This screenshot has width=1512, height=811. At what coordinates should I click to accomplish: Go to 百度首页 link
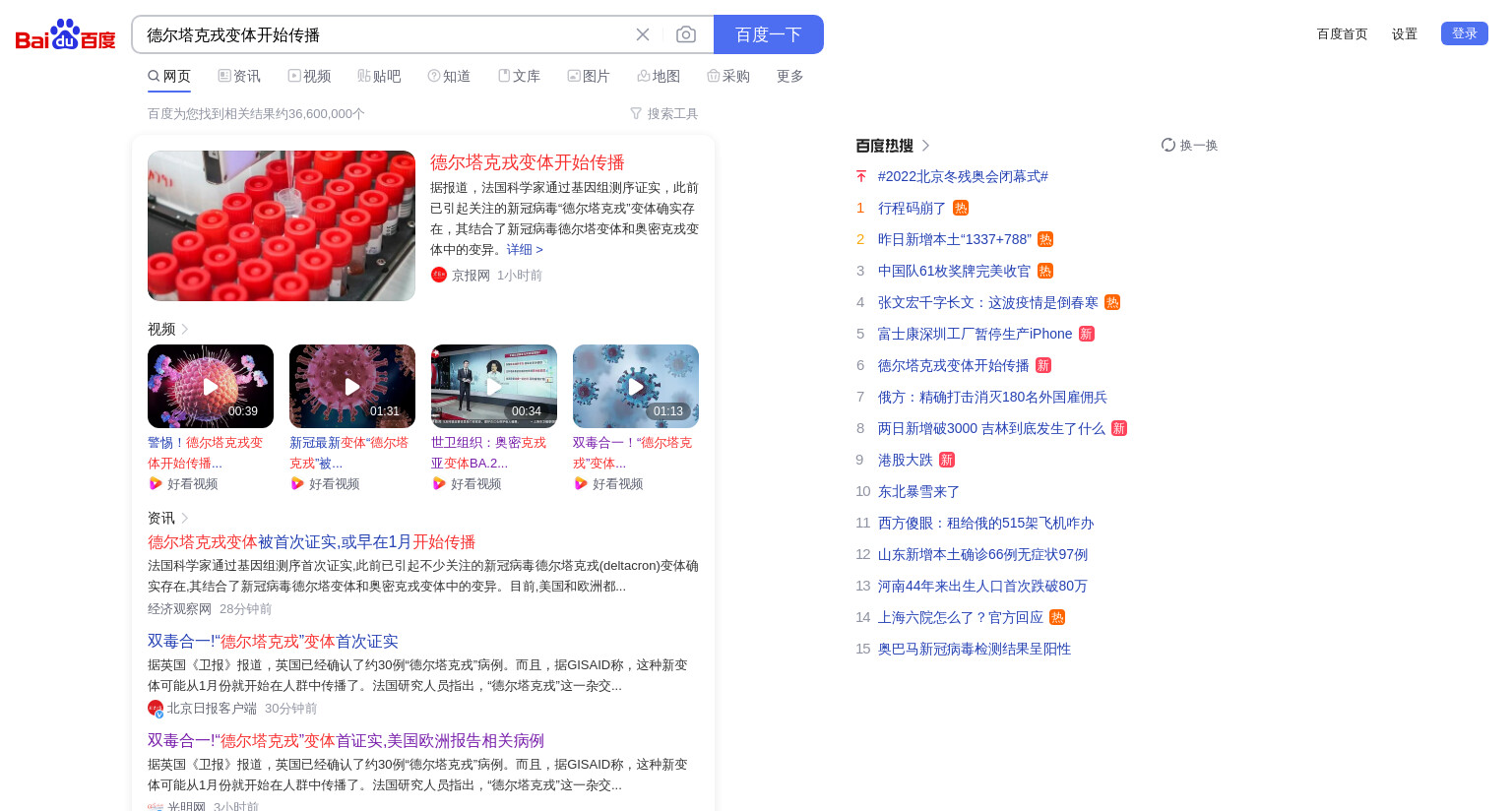[x=1343, y=34]
